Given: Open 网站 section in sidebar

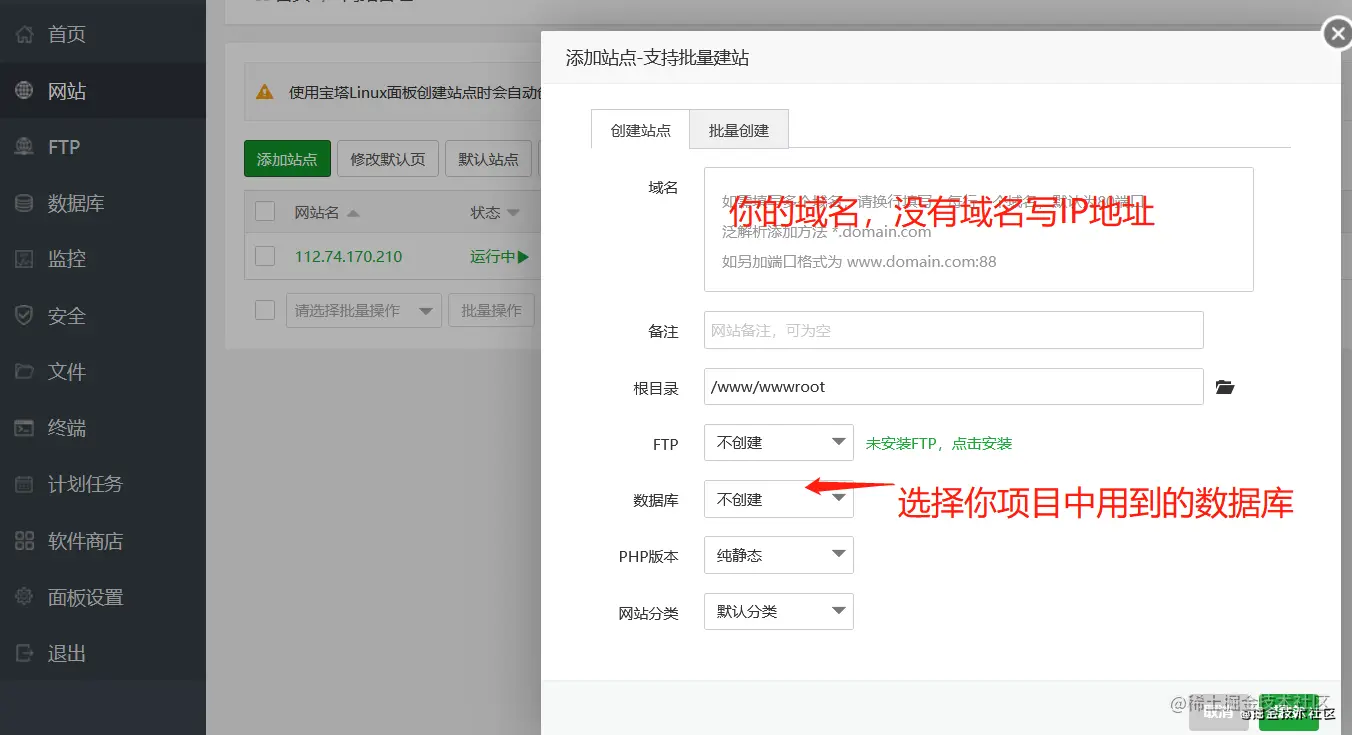Looking at the screenshot, I should point(67,91).
